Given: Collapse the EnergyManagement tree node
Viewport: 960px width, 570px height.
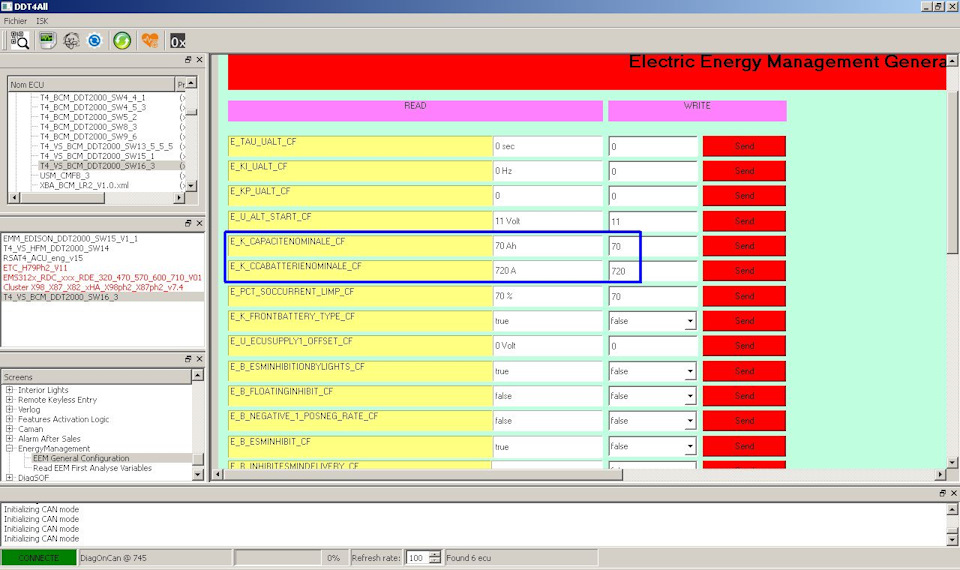Looking at the screenshot, I should click(x=9, y=449).
